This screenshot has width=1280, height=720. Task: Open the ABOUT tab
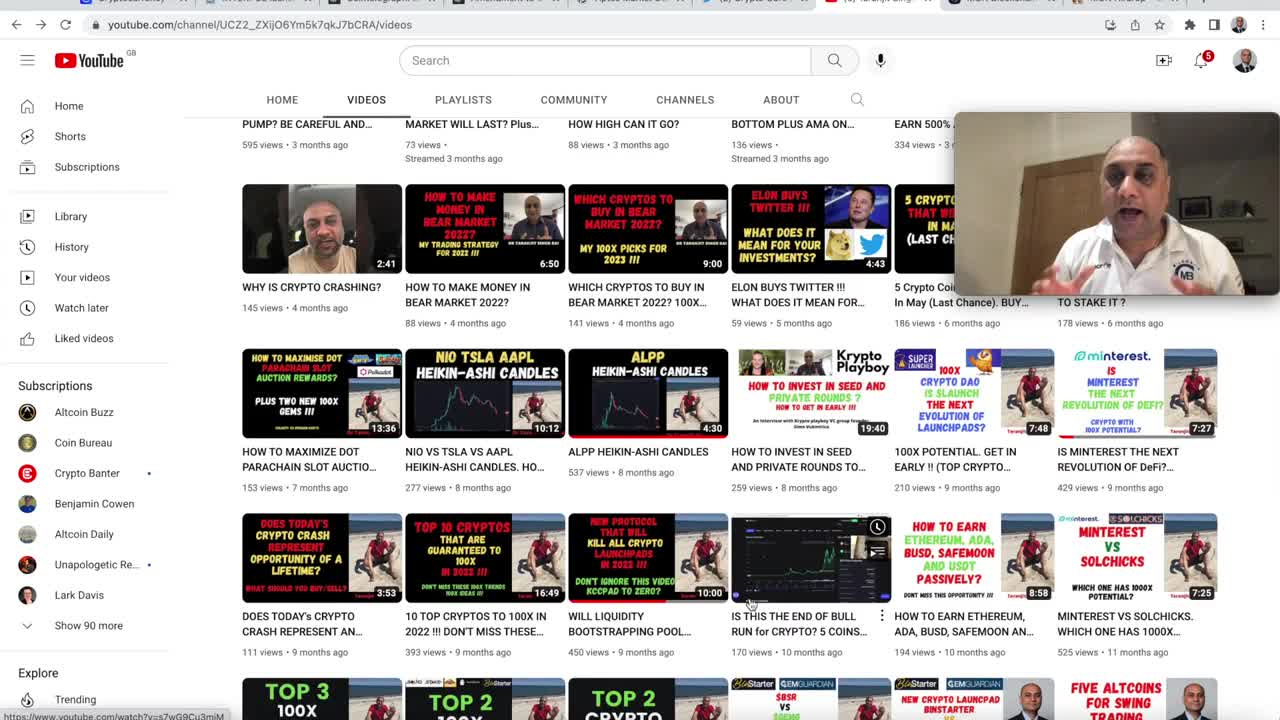781,100
